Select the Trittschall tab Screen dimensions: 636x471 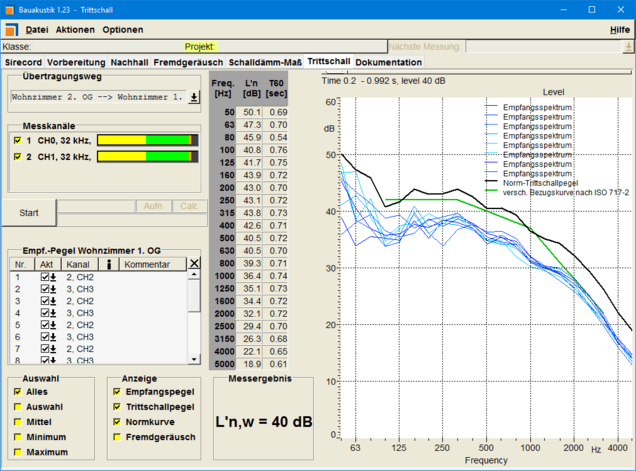(329, 61)
